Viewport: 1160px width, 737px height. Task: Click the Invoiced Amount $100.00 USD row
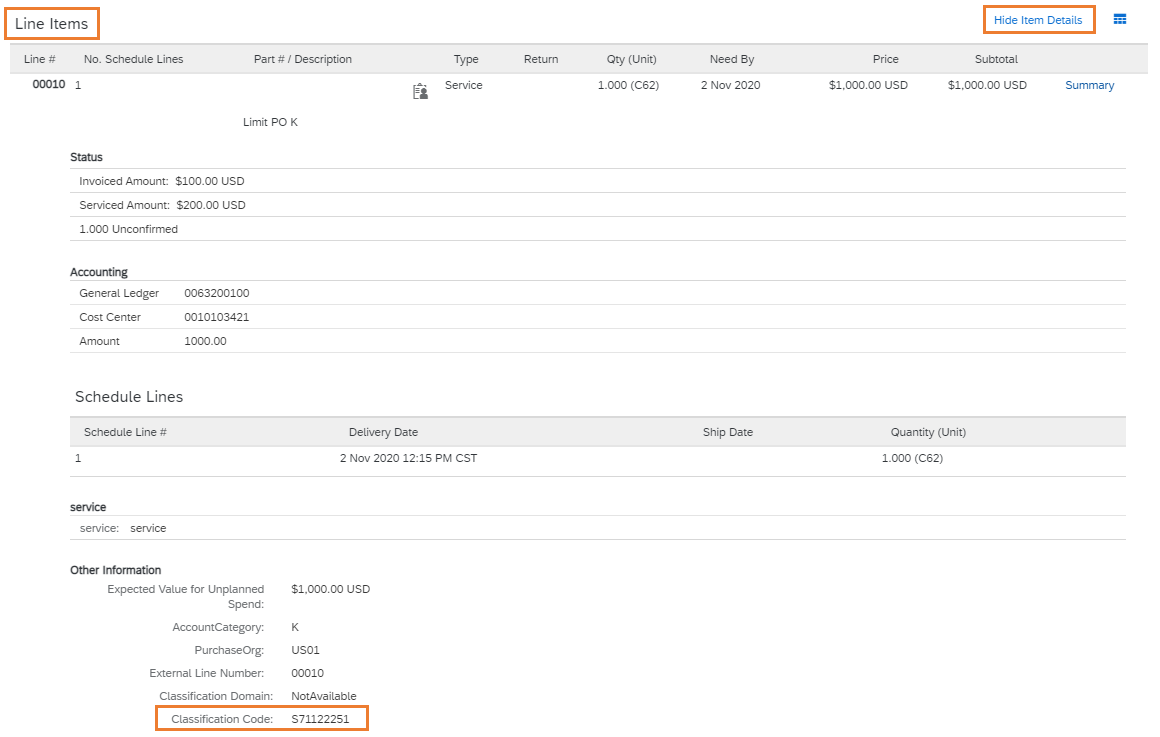click(598, 181)
